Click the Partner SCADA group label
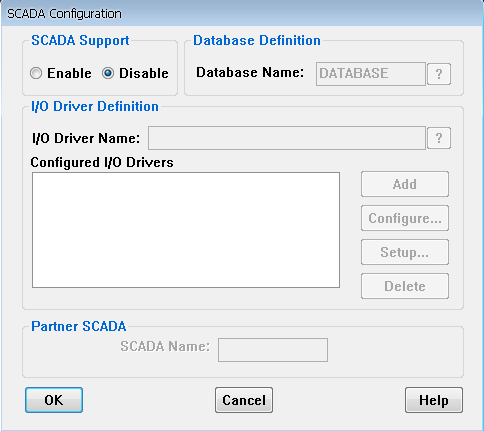This screenshot has height=431, width=484. coord(79,326)
